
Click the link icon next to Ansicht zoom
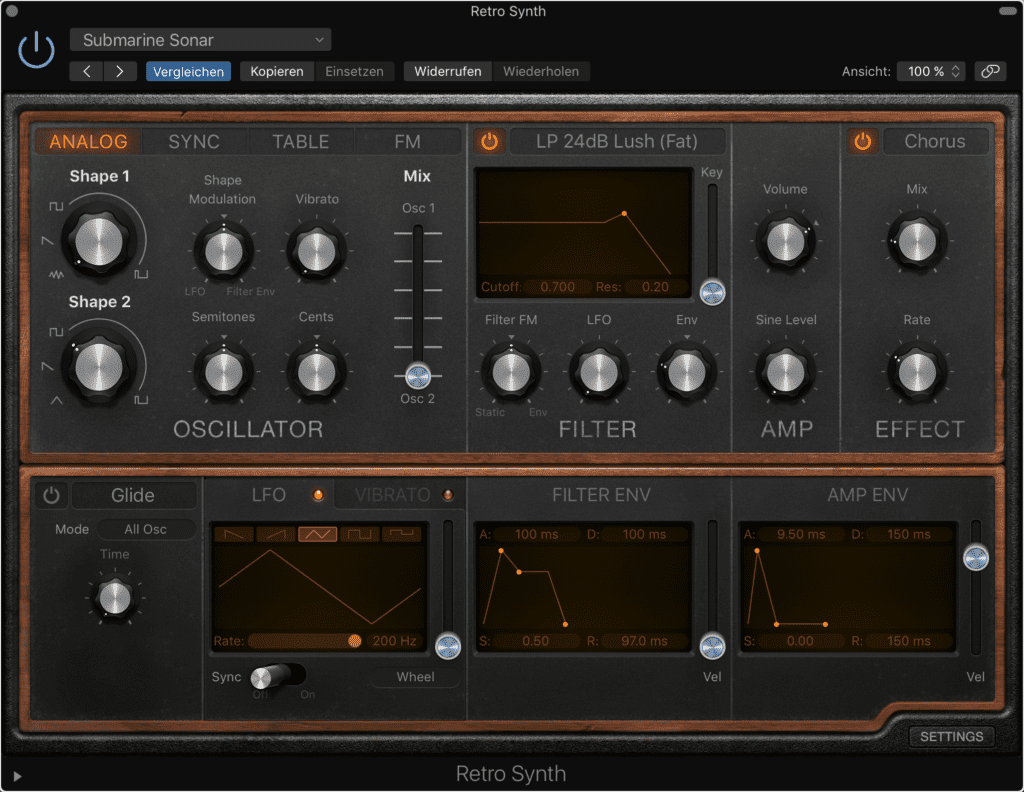(x=991, y=71)
